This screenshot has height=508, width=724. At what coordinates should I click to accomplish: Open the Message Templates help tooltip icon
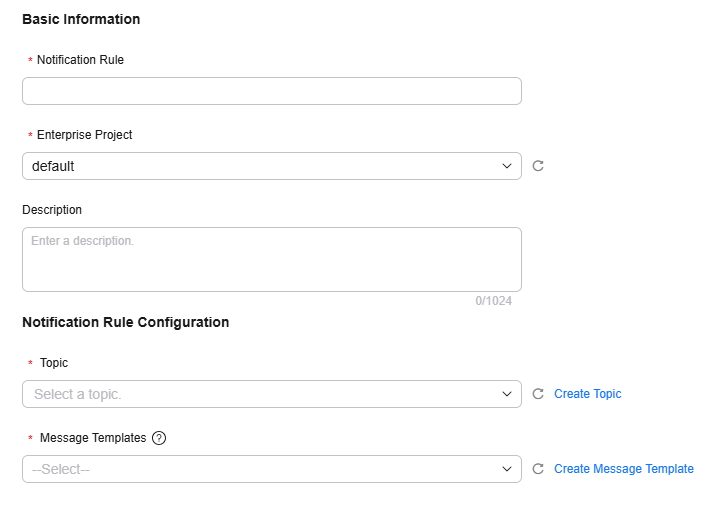[x=159, y=438]
